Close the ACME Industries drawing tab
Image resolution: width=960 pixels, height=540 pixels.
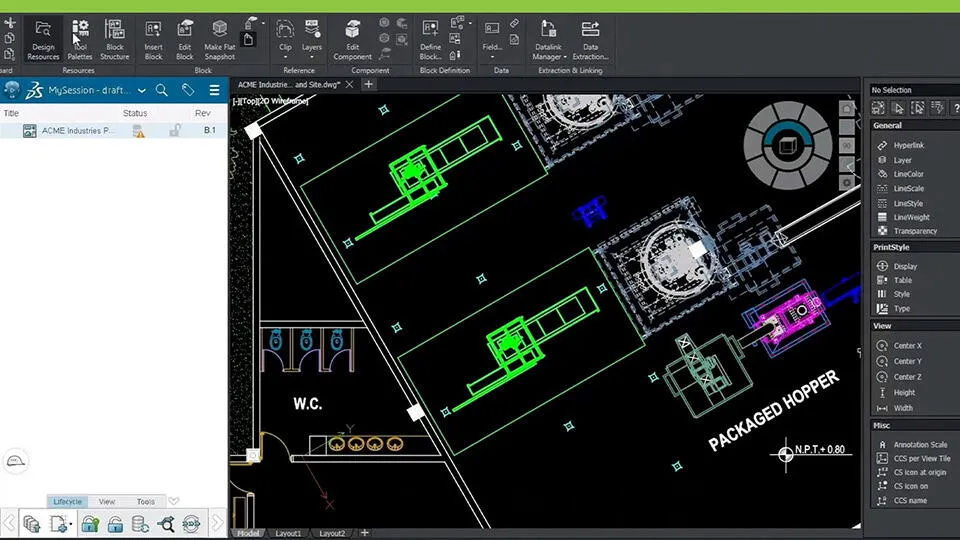349,84
